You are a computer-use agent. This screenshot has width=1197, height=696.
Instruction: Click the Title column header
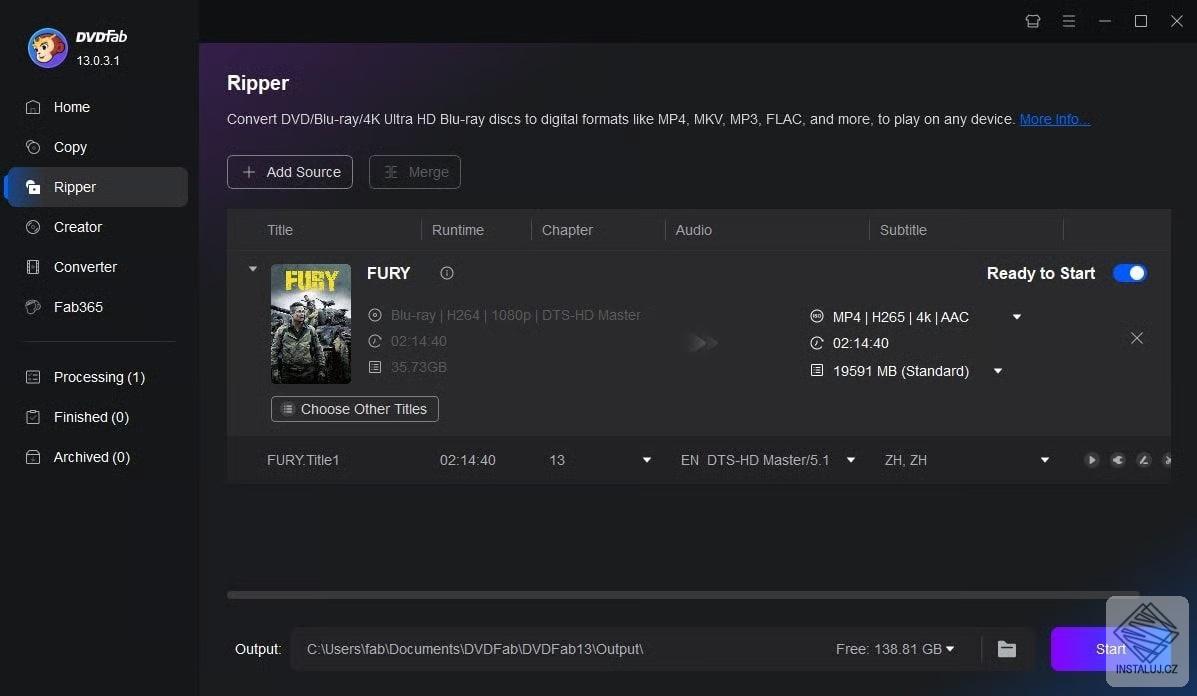[280, 230]
